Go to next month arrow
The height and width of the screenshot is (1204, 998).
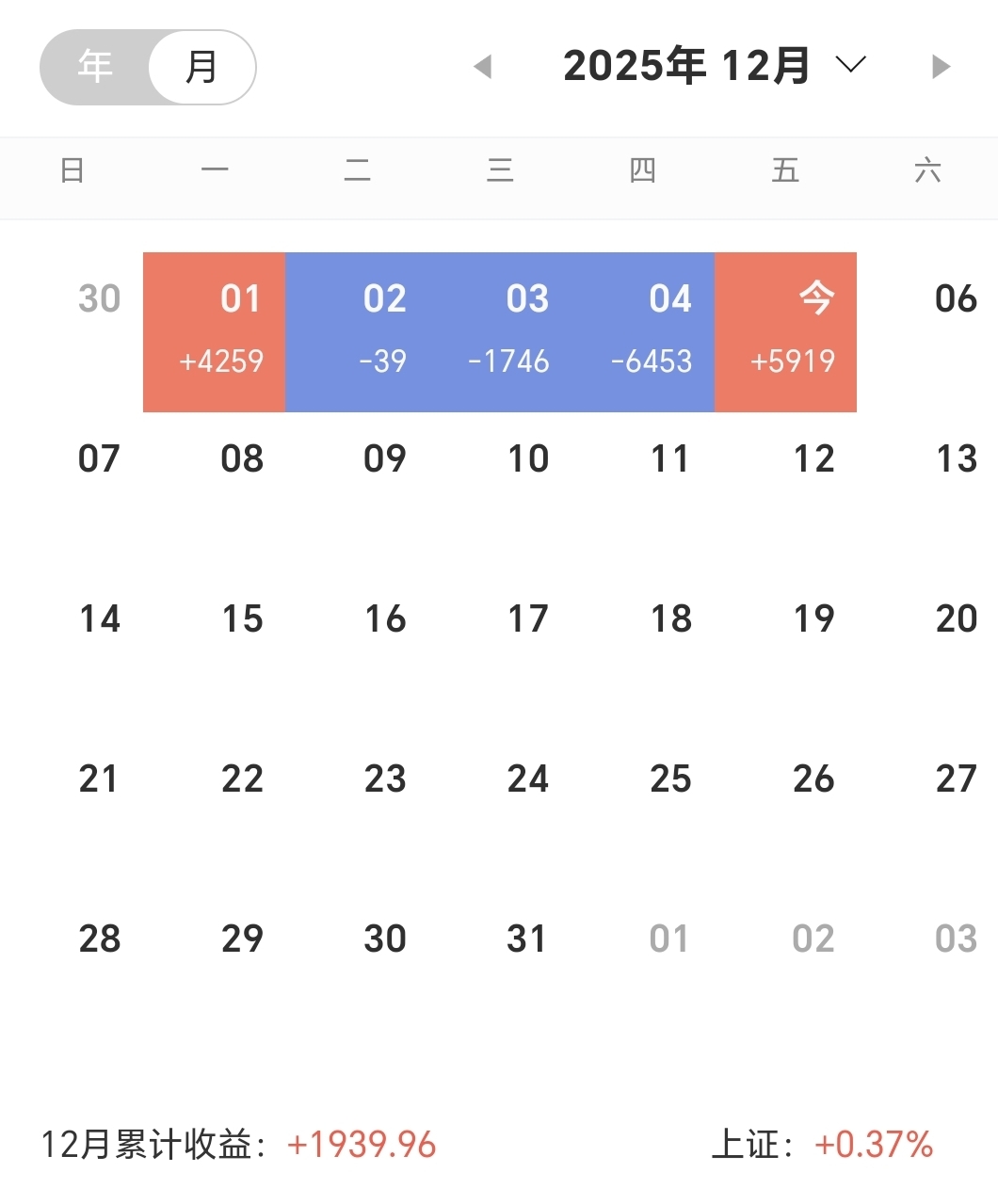point(941,67)
